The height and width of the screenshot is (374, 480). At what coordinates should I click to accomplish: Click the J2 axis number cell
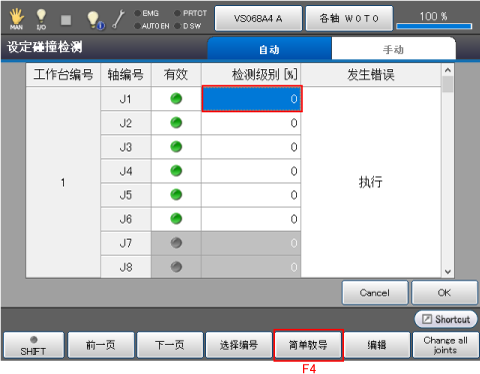point(126,123)
